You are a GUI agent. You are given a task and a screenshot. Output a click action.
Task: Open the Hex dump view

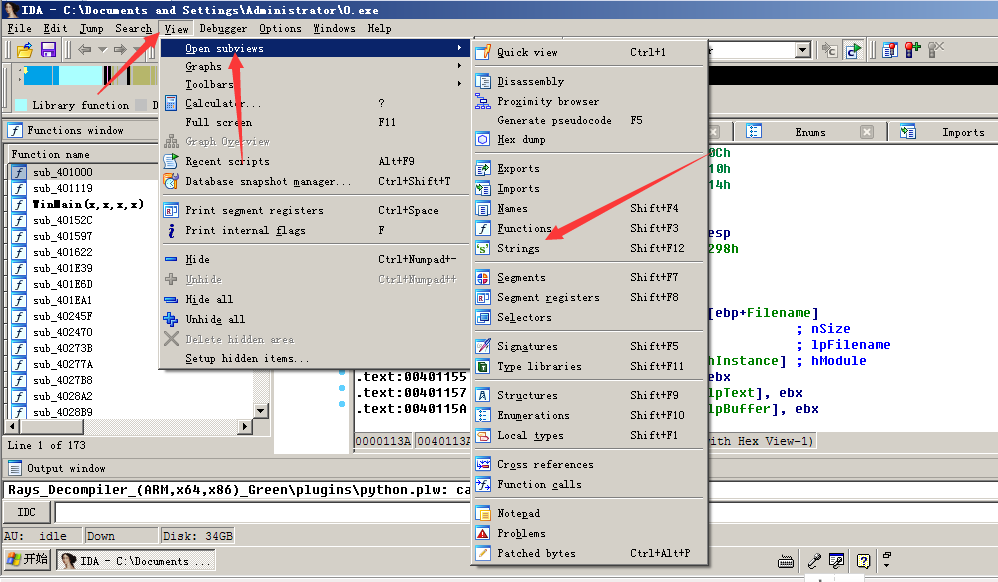point(589,139)
